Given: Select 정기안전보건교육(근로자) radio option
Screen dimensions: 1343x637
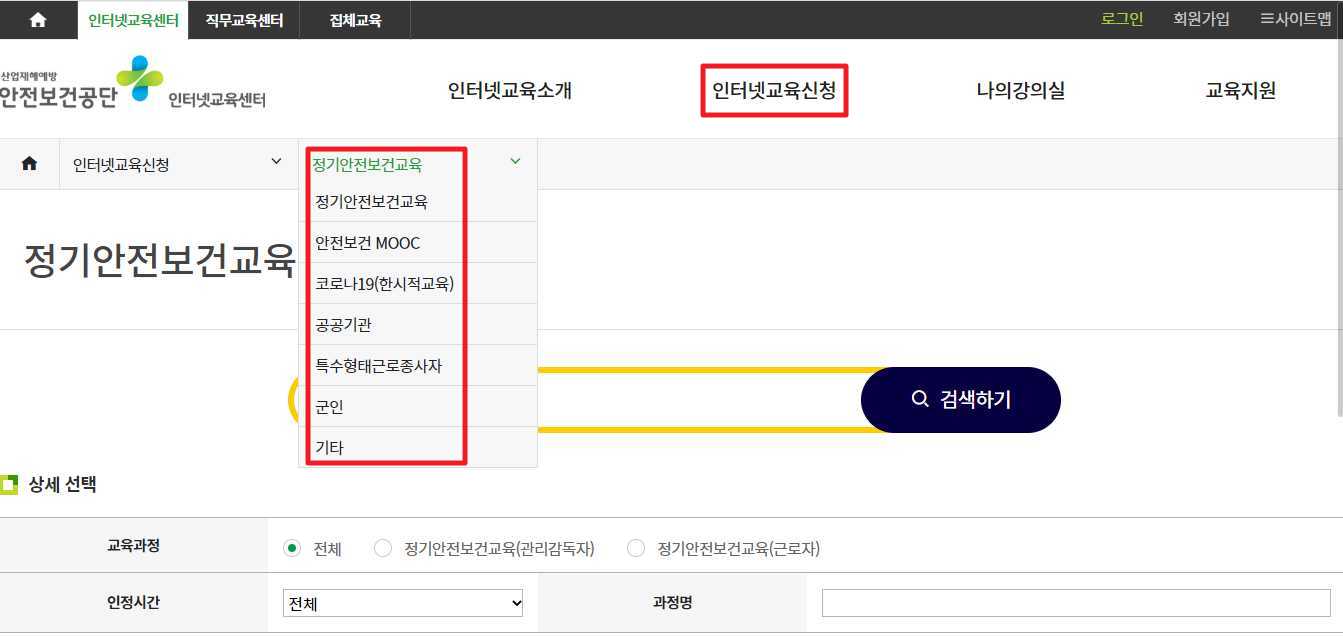Looking at the screenshot, I should [x=636, y=548].
